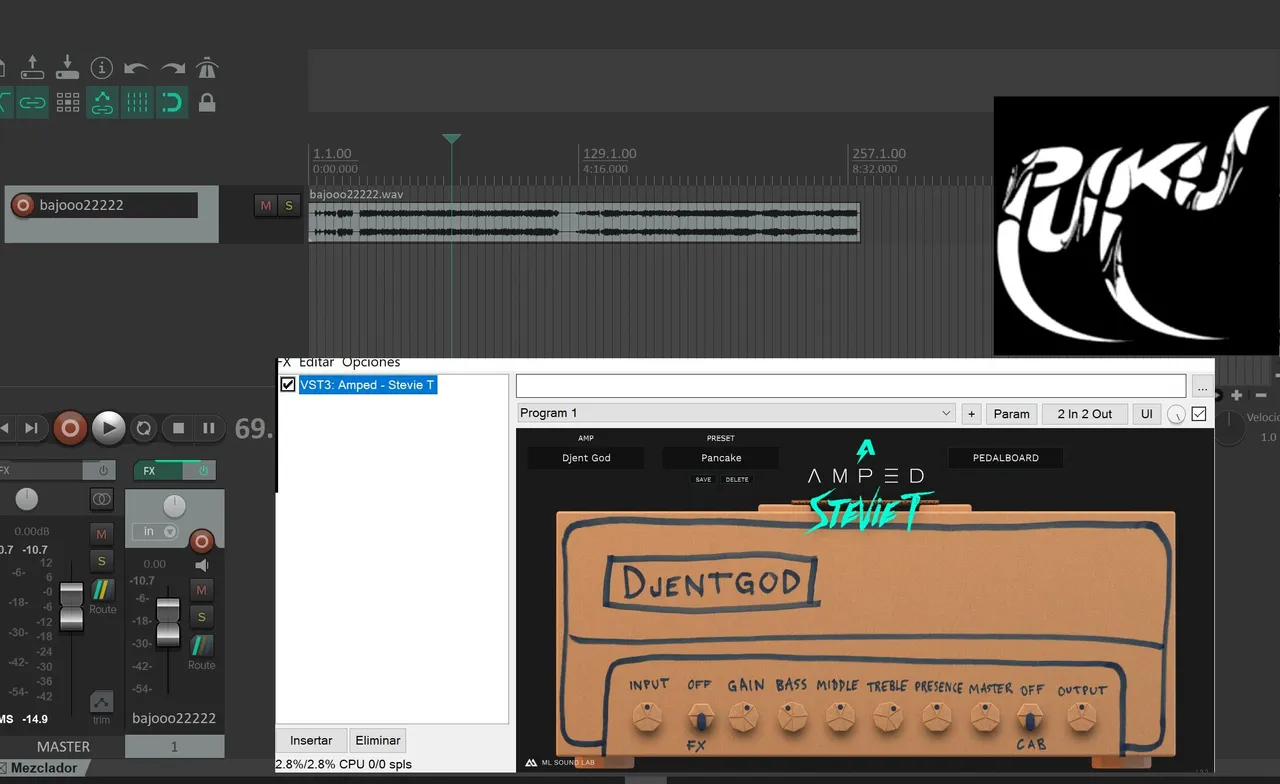Click the Param button
This screenshot has height=784, width=1280.
click(1011, 413)
